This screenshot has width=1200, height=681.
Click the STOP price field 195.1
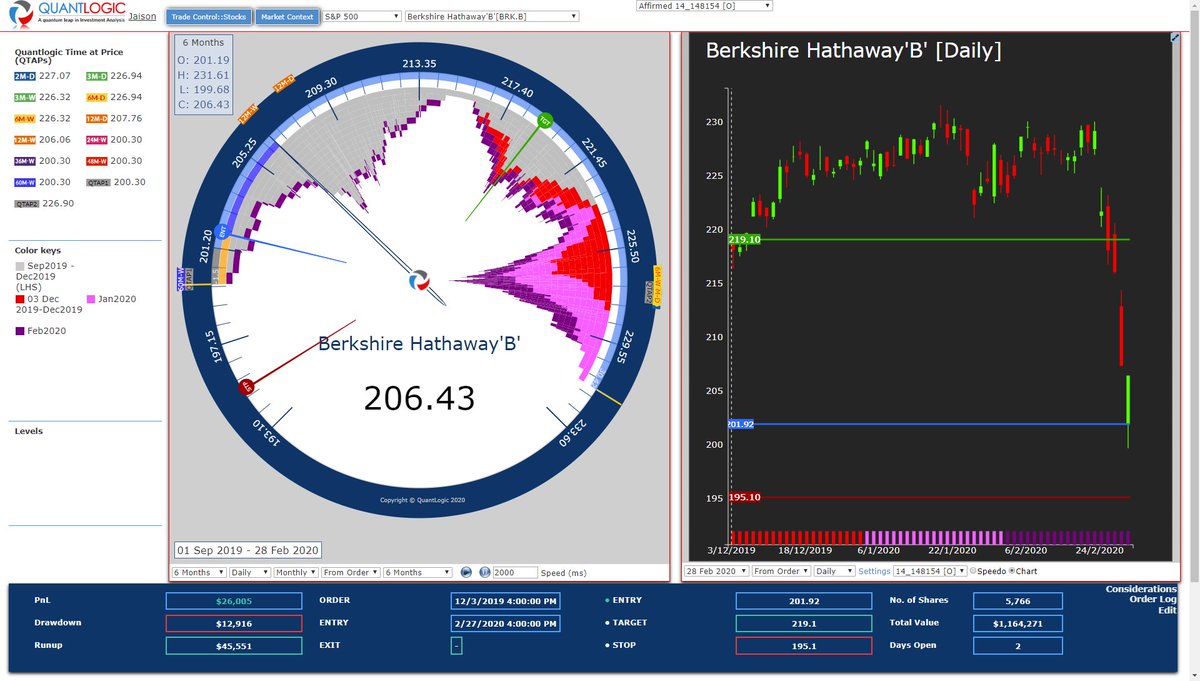[x=803, y=646]
